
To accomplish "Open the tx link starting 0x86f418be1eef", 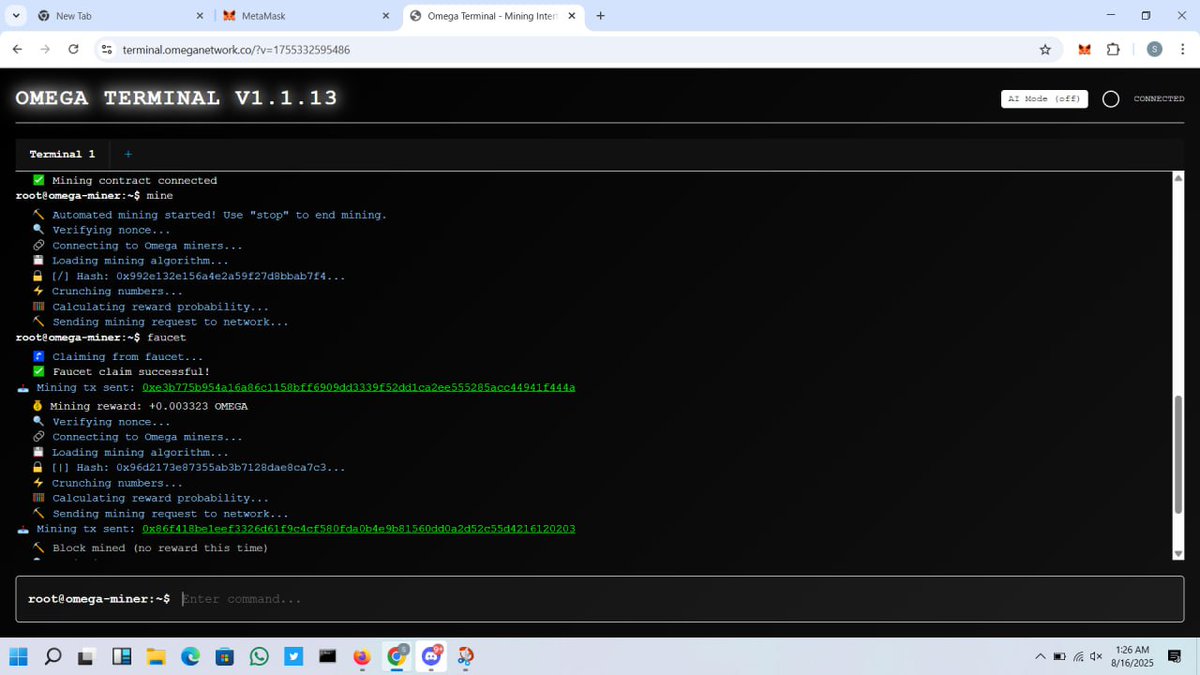I will [x=359, y=529].
